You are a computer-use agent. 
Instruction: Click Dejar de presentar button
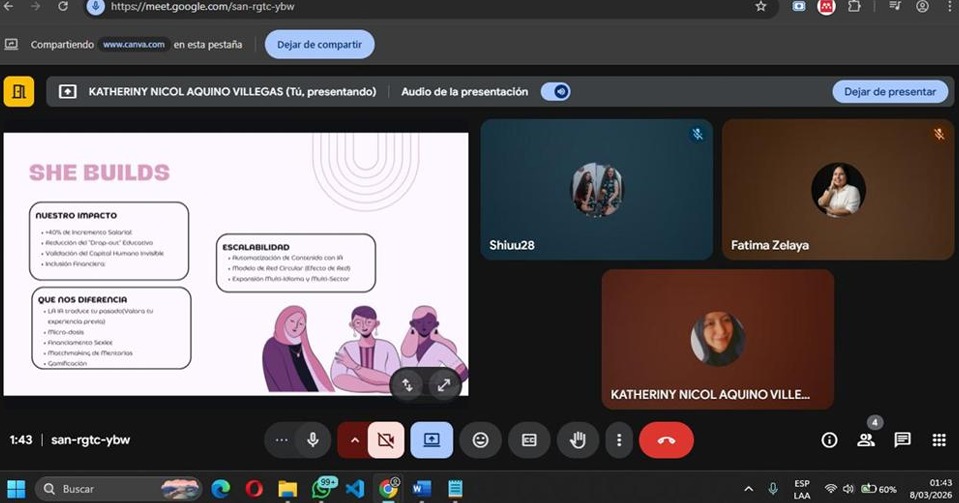tap(890, 92)
